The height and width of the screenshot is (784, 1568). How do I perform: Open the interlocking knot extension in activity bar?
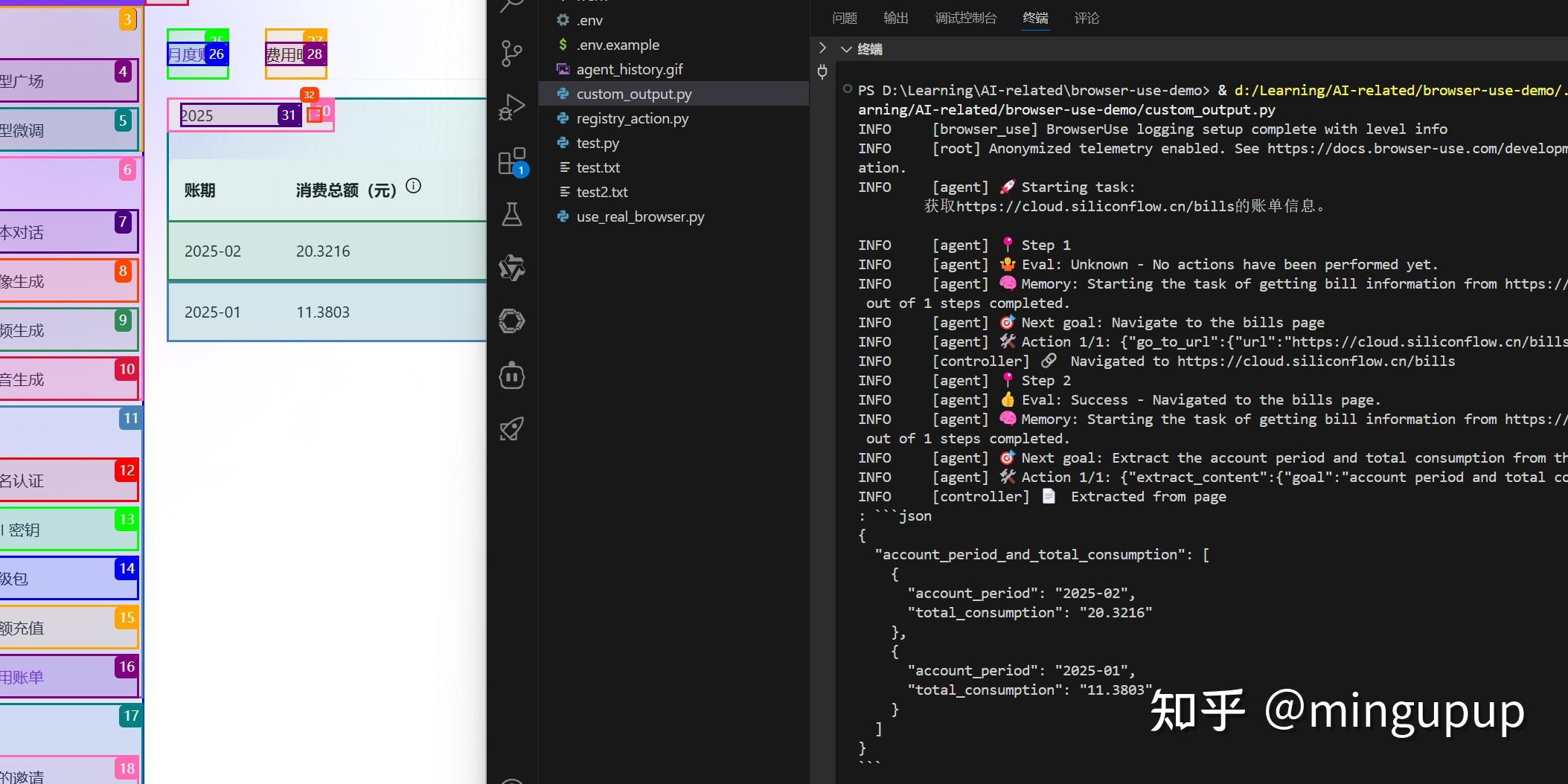point(512,268)
